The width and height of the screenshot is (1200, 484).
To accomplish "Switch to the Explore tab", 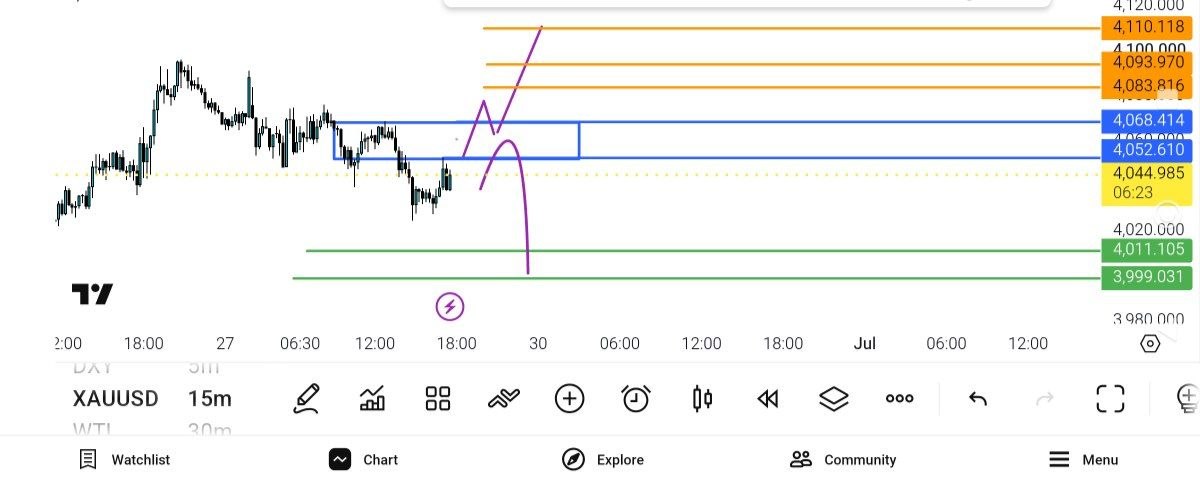I will (603, 460).
